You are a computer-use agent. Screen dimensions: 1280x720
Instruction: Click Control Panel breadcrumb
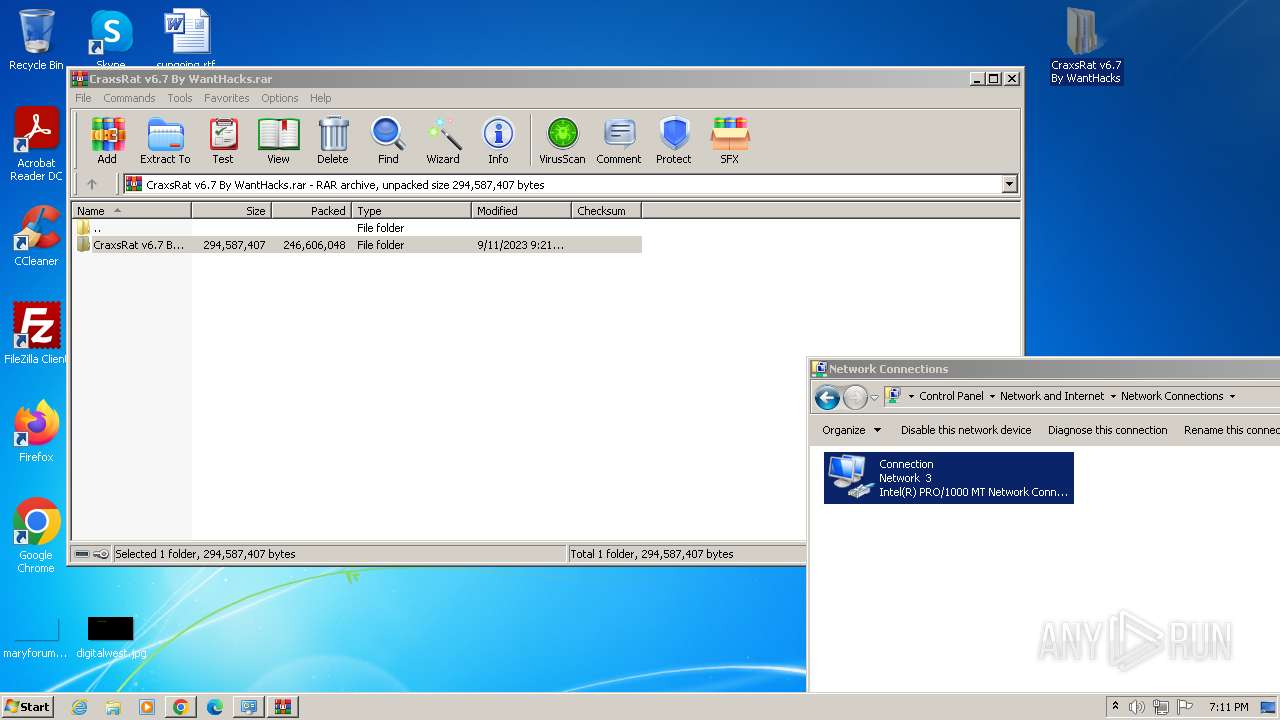pos(951,396)
